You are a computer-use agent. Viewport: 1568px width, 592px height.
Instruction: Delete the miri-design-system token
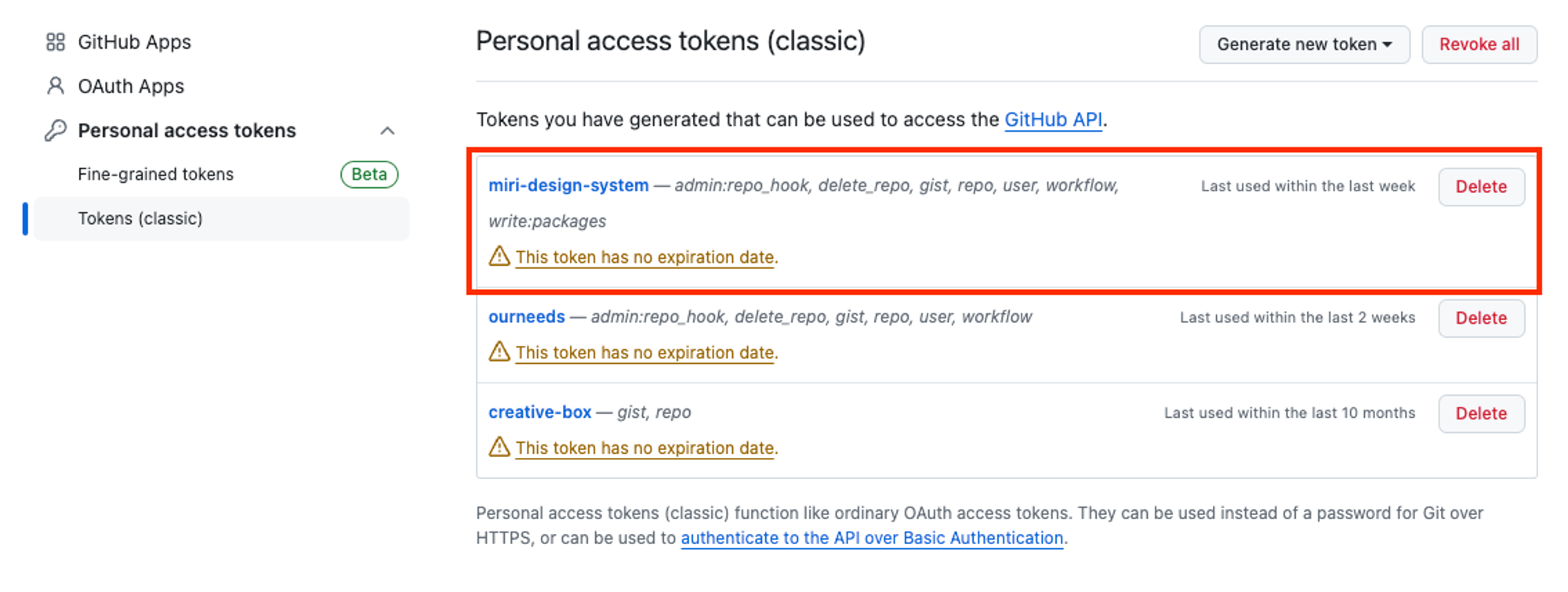pos(1480,187)
